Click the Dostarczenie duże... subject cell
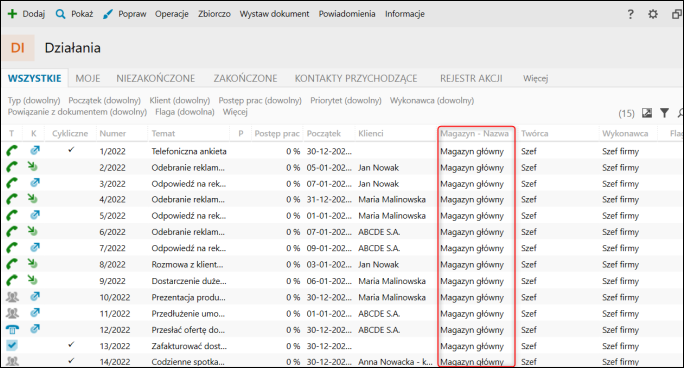 [x=189, y=281]
